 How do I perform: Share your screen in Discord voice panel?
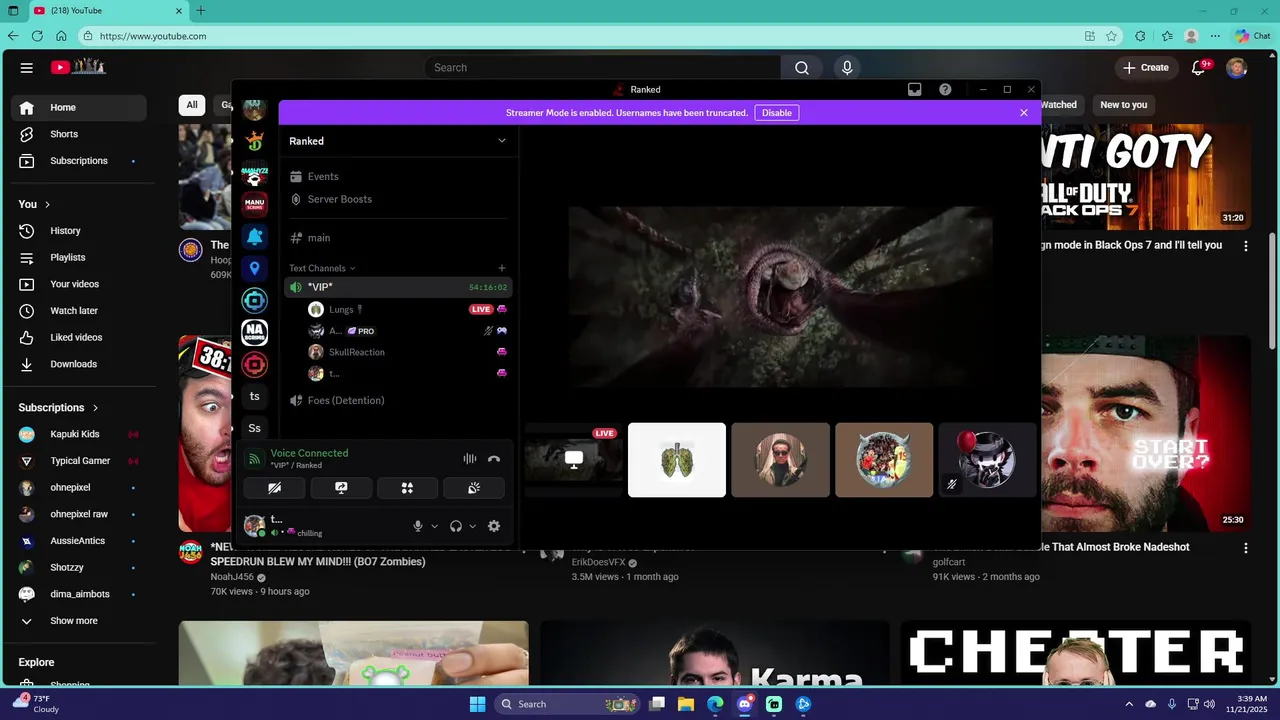click(341, 488)
